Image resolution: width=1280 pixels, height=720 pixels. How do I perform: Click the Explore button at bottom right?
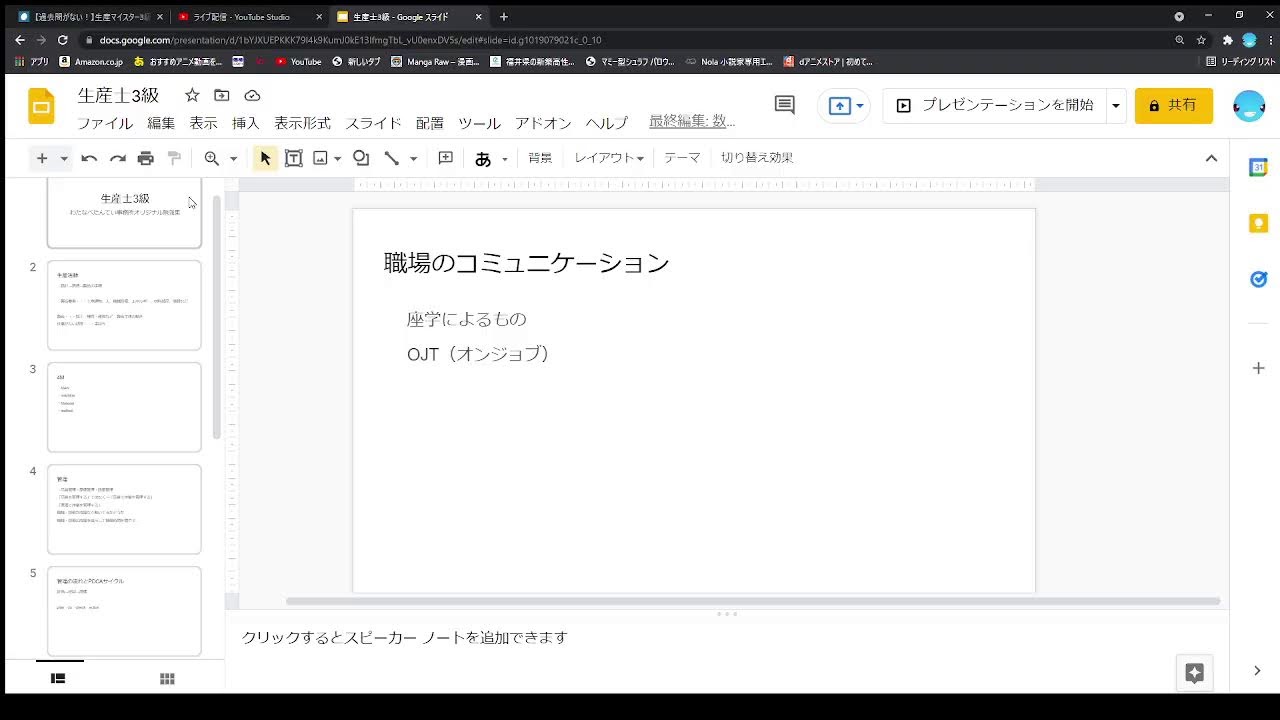[x=1194, y=673]
